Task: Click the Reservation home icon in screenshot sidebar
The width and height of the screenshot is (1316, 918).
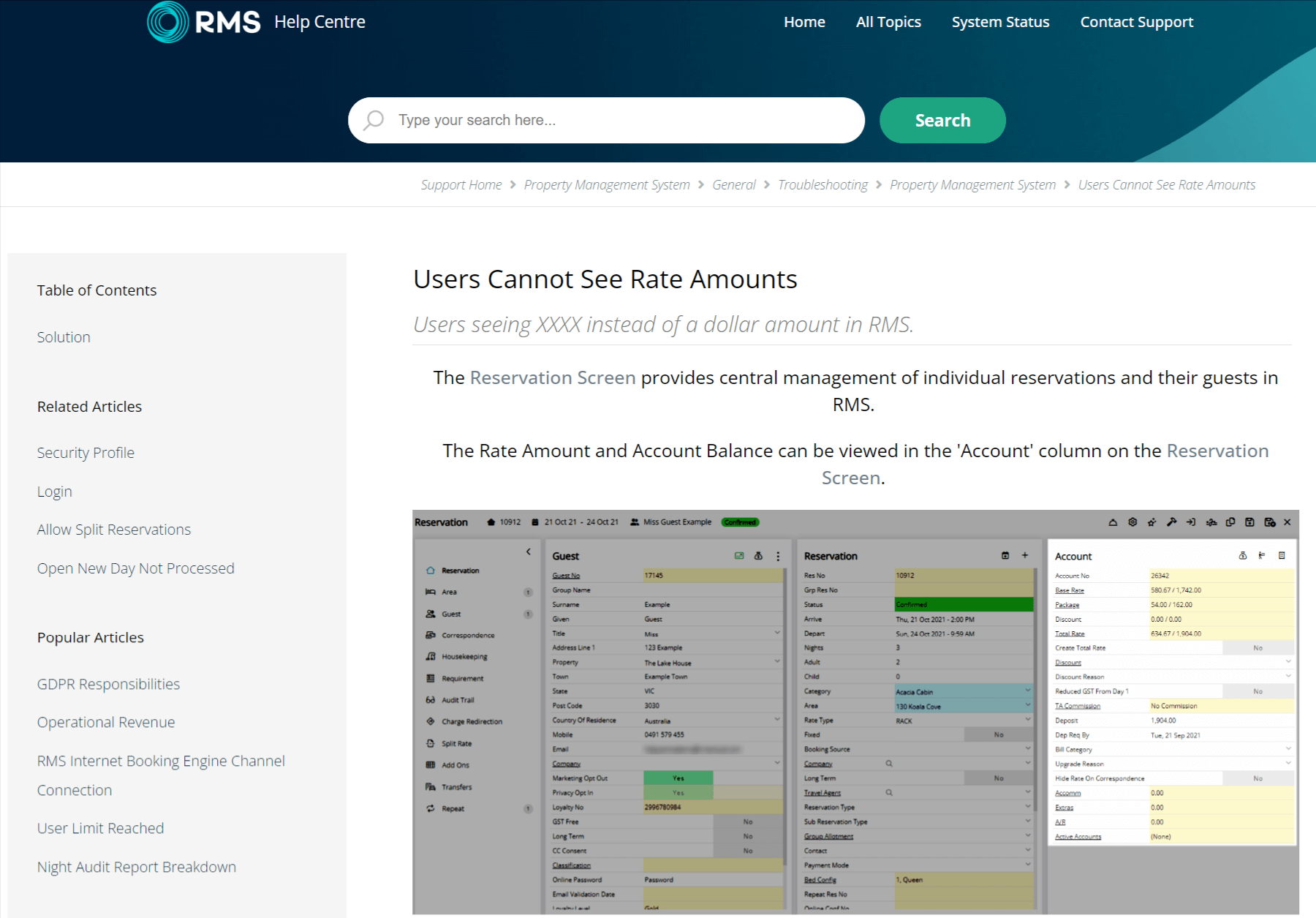Action: 431,571
